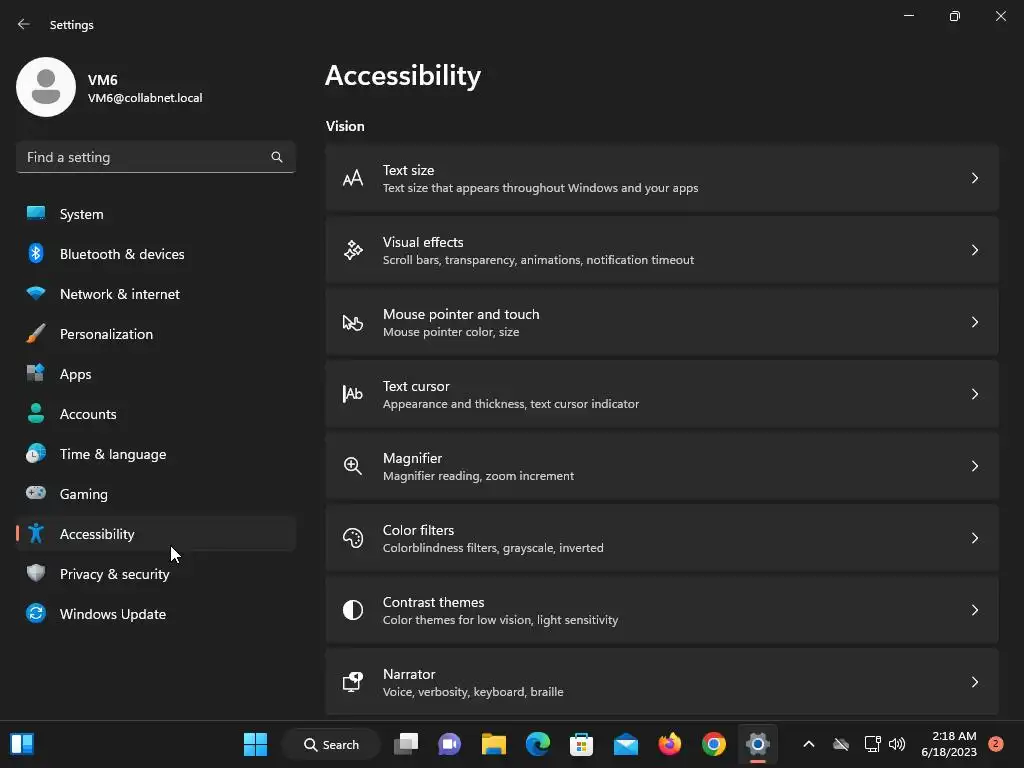Click the Accounts person icon in sidebar
Screen dimensions: 1024x768
36,413
